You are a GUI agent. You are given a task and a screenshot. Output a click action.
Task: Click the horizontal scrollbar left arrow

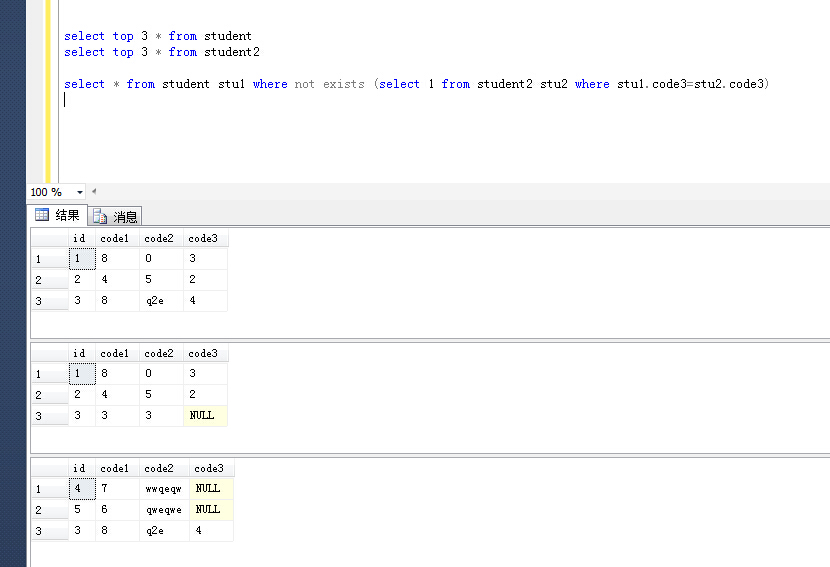(94, 191)
